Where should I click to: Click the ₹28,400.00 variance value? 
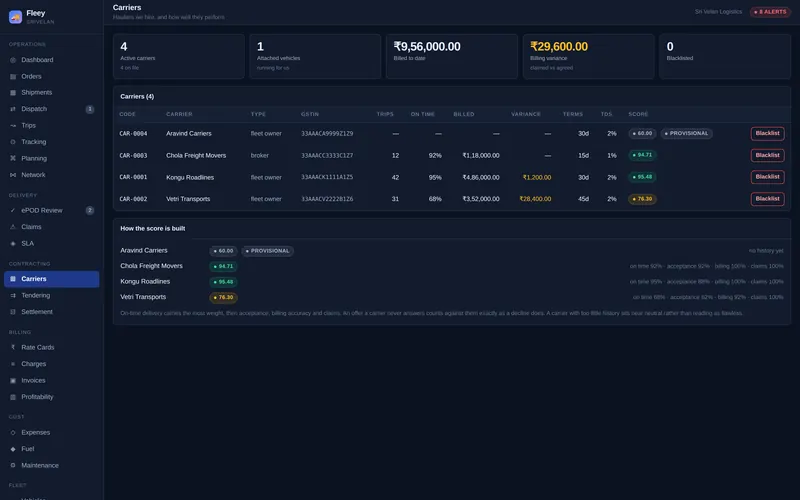click(535, 199)
